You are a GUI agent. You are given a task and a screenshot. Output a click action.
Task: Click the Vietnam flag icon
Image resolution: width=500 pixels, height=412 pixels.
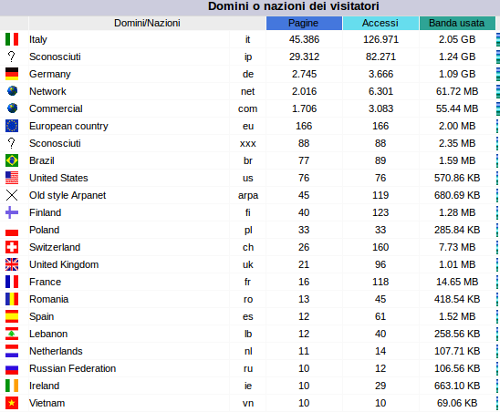click(x=12, y=403)
